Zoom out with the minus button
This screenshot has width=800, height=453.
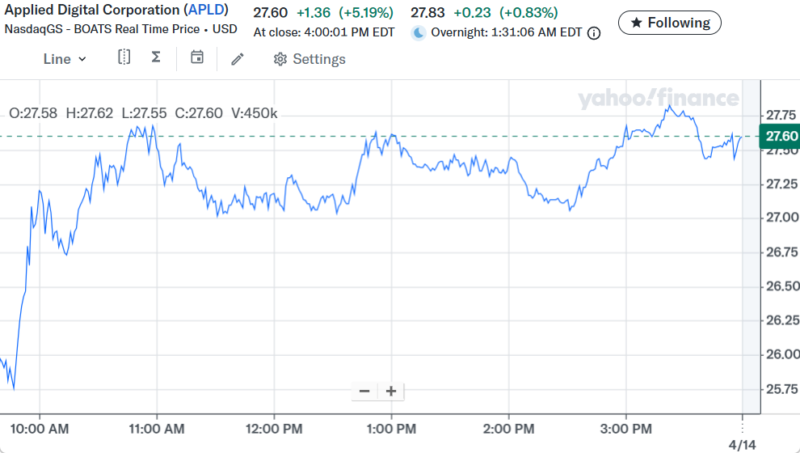click(x=364, y=391)
